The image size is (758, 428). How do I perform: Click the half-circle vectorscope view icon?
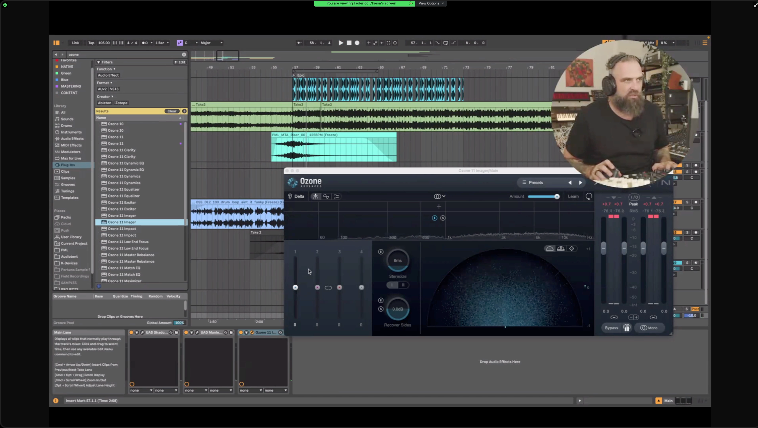click(x=550, y=249)
